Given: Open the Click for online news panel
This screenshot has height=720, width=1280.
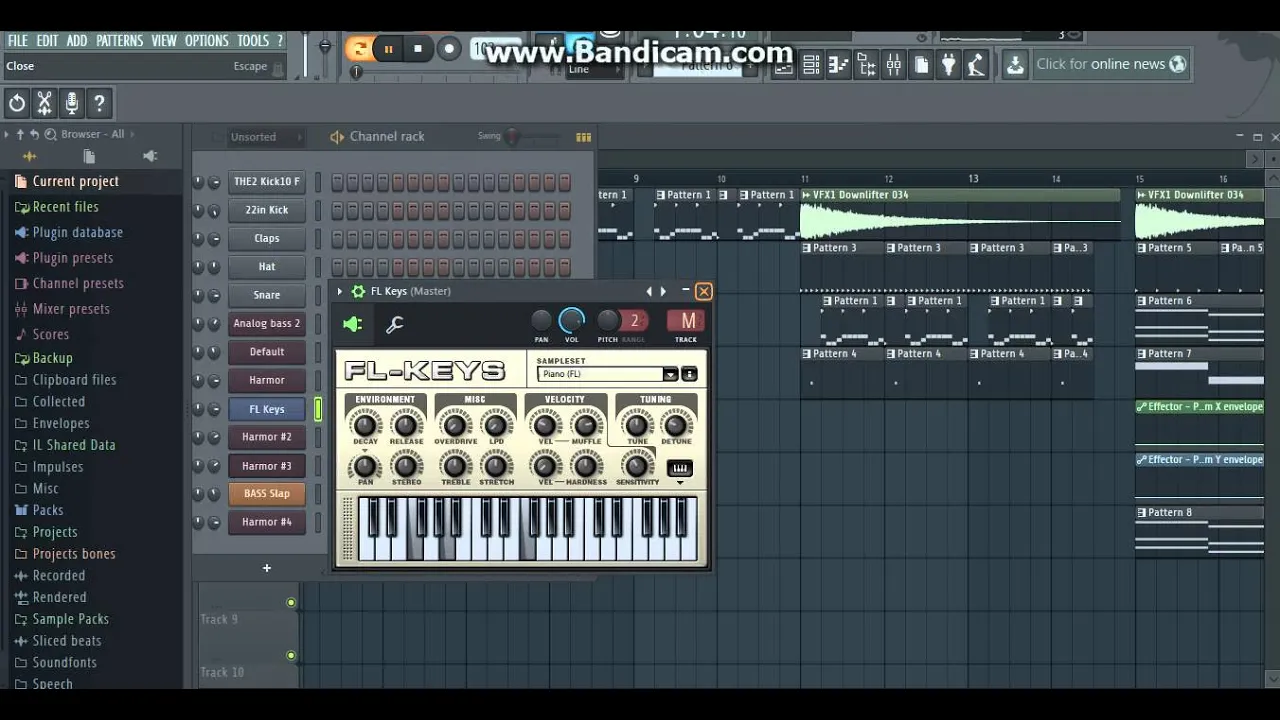Looking at the screenshot, I should click(x=1110, y=64).
